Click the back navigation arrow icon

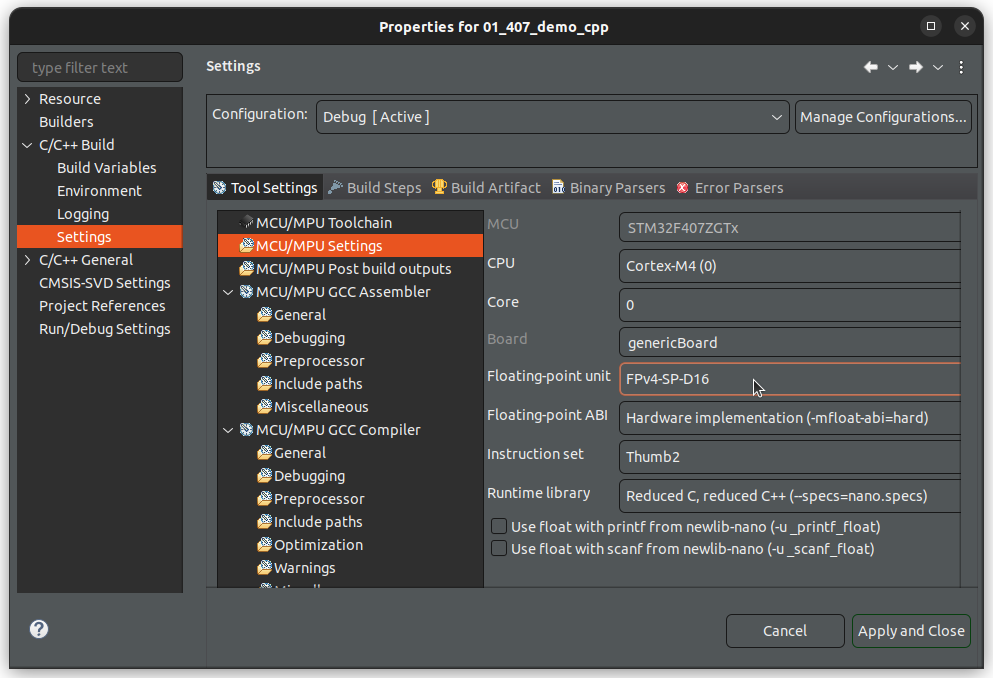871,67
